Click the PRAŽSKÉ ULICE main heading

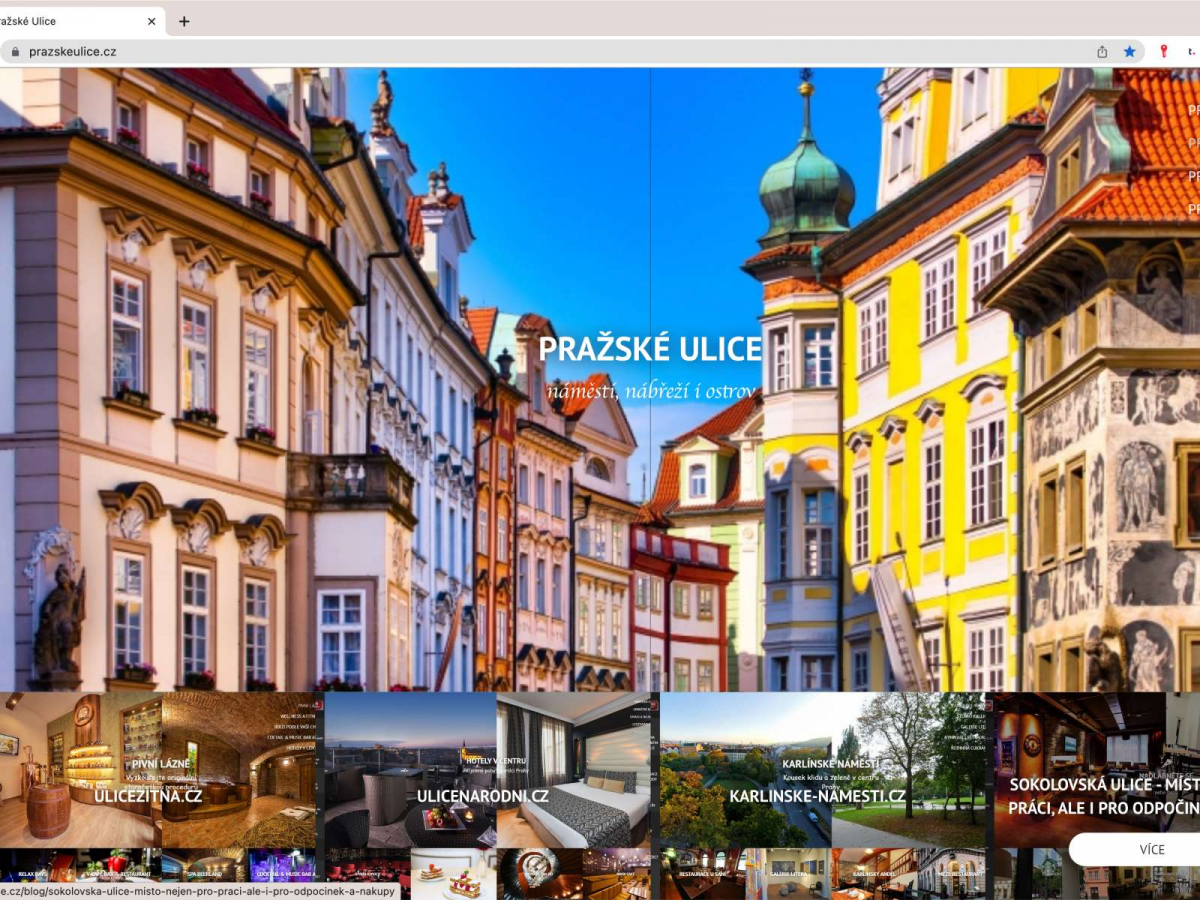click(x=650, y=349)
